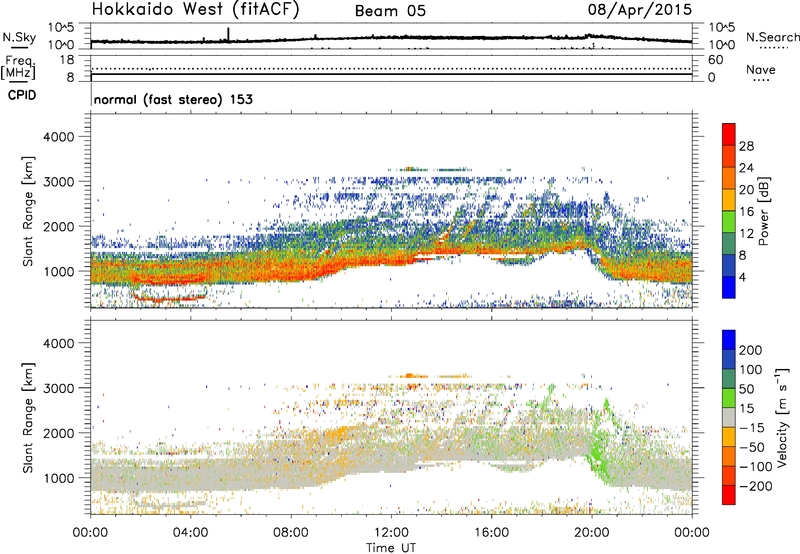
Task: Click the '4000' tick on power panel axis
Action: tap(58, 137)
